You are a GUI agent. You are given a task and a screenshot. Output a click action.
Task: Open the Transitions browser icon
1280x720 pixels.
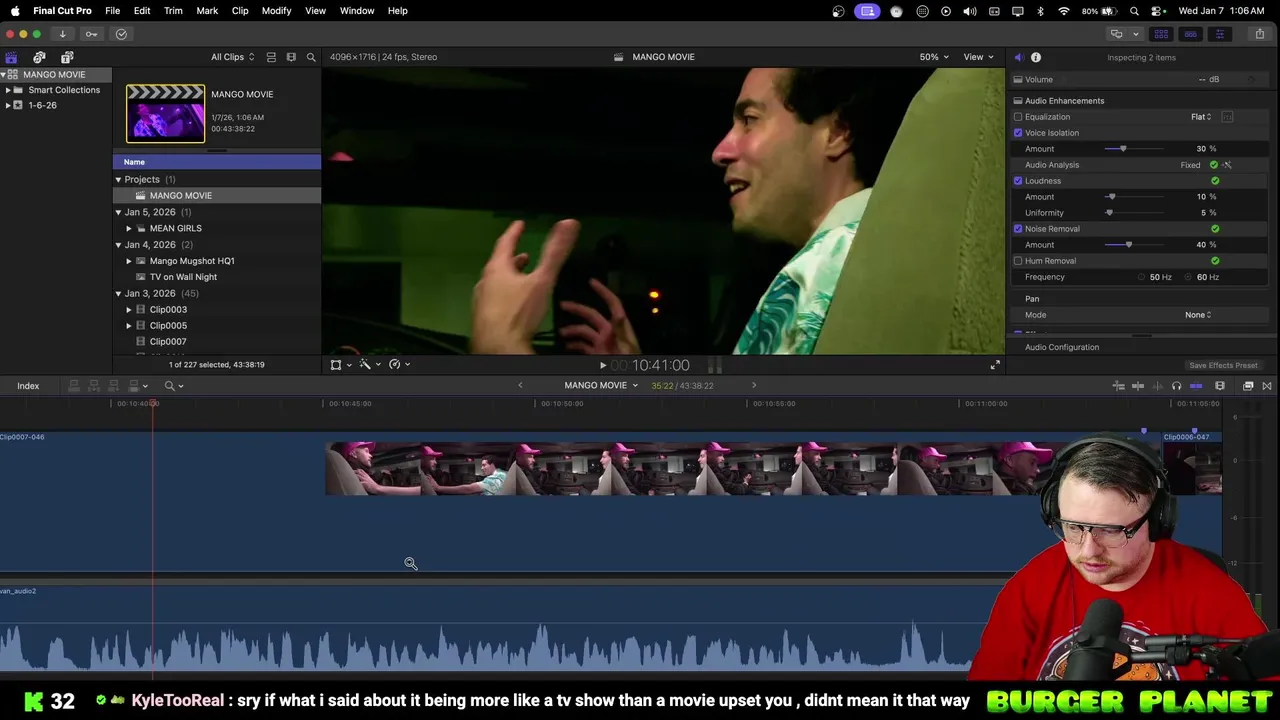[1267, 386]
